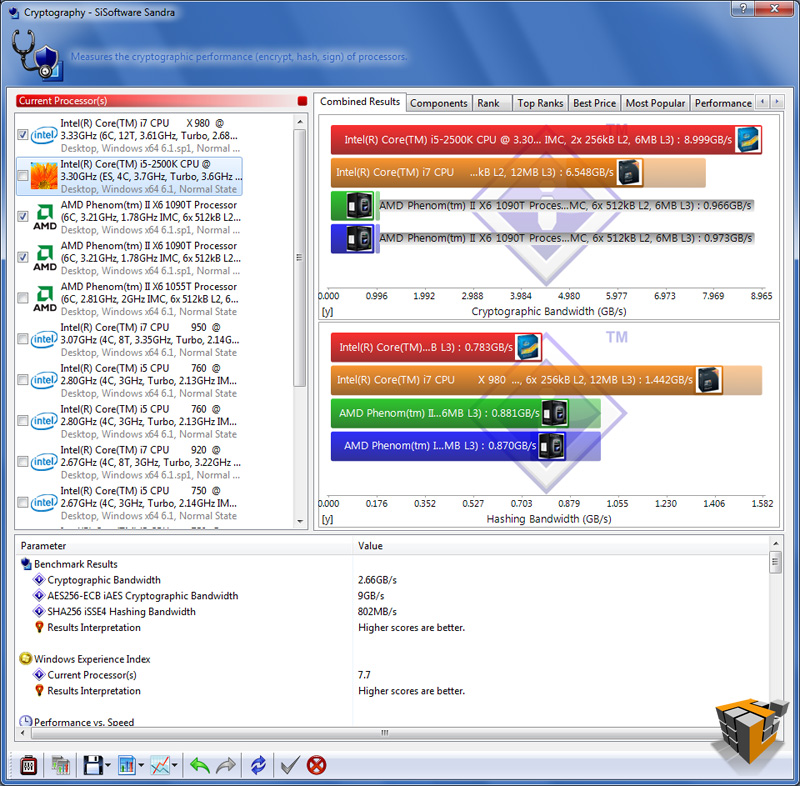
Task: Click the diamond icon beside SHA256 iSSE4 Hashing Bandwidth
Action: tap(39, 612)
